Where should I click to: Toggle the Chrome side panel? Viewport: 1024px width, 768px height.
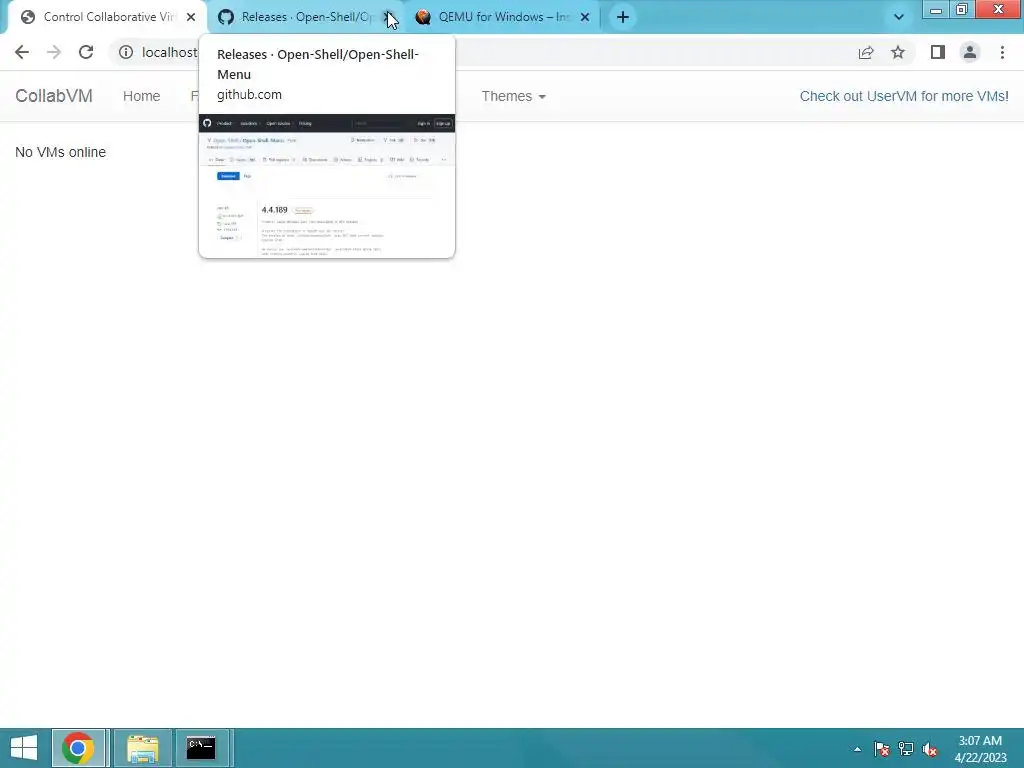point(938,52)
